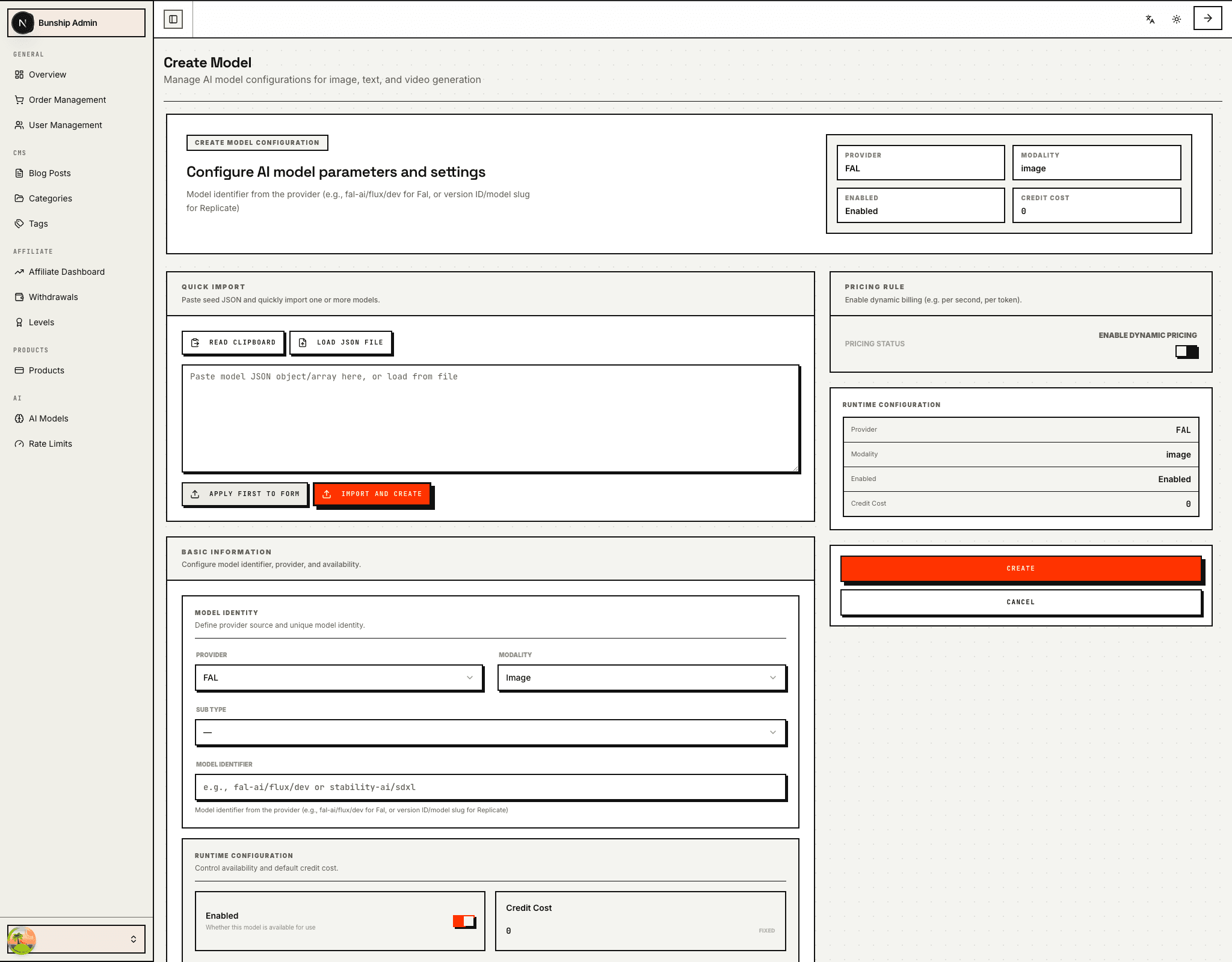Image resolution: width=1232 pixels, height=962 pixels.
Task: Expand the Sub Type dropdown
Action: [x=490, y=732]
